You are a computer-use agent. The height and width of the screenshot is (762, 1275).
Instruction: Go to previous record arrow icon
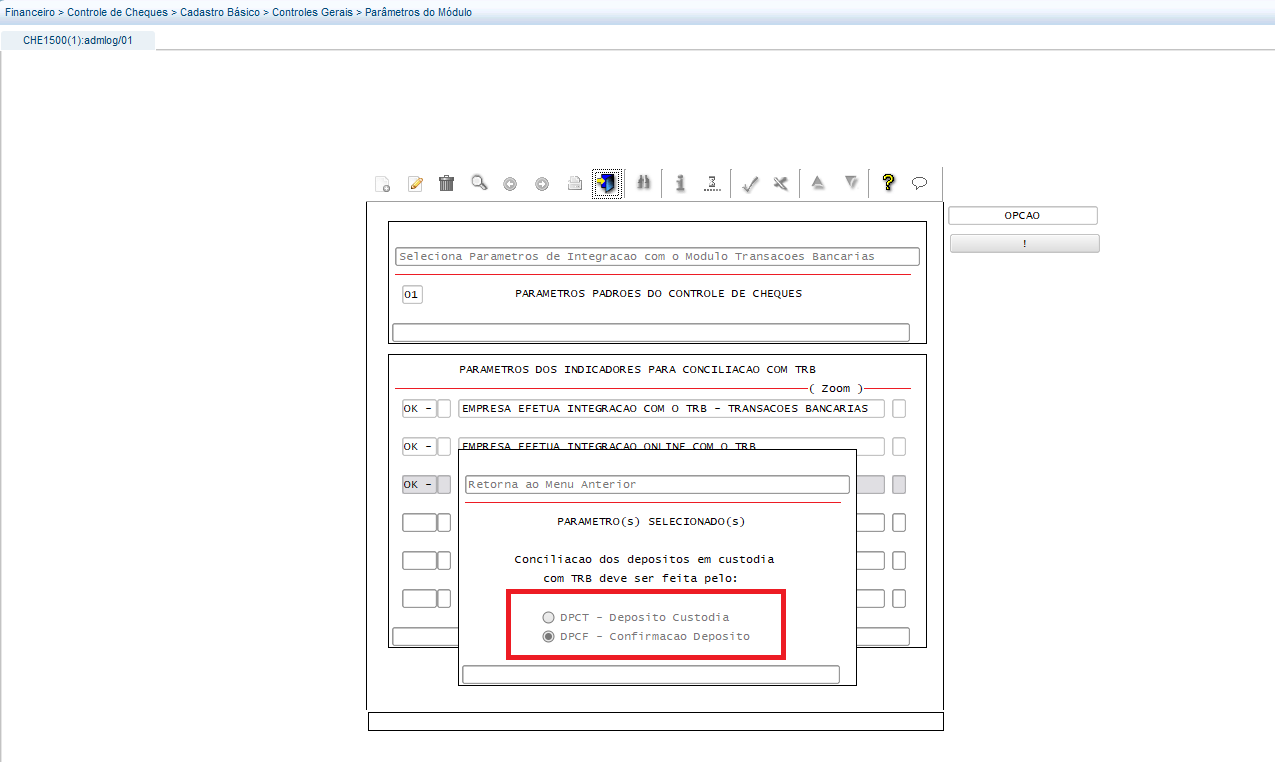[x=510, y=184]
